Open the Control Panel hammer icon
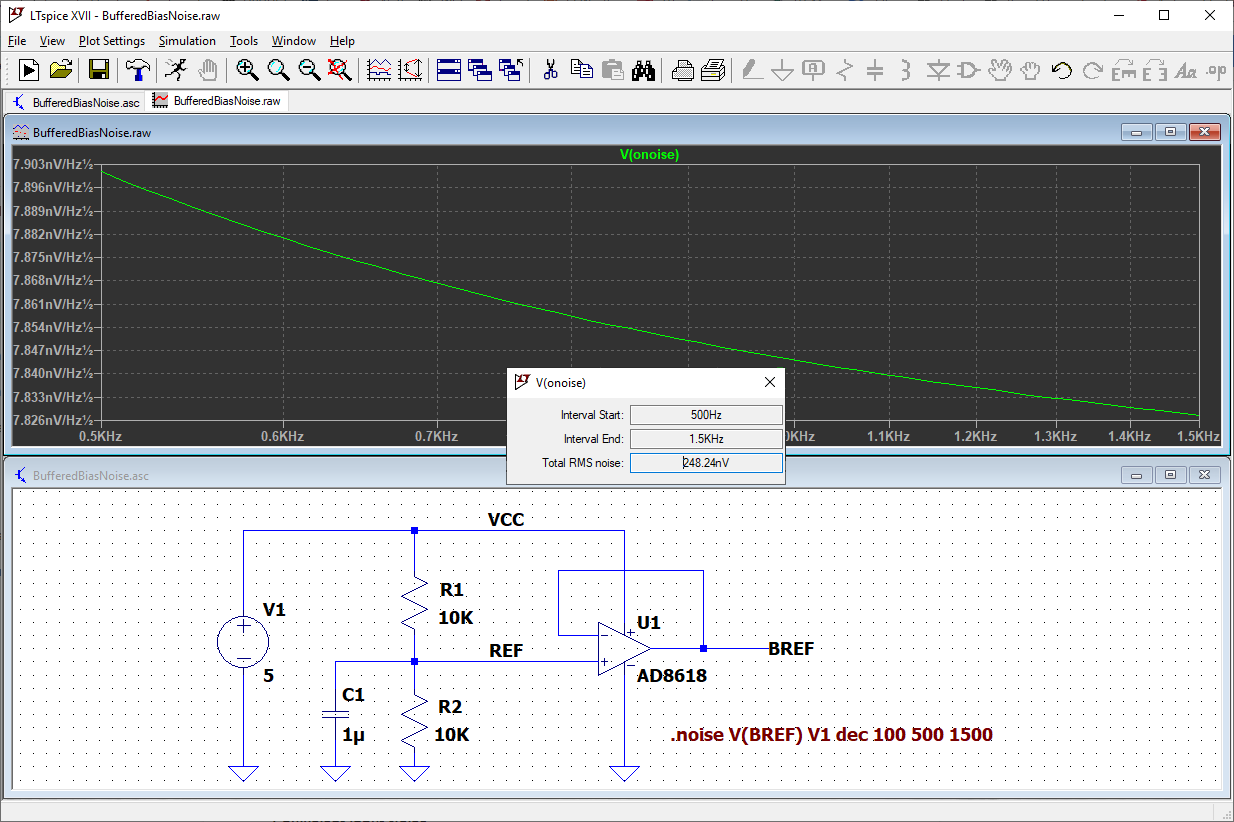The width and height of the screenshot is (1234, 822). [x=136, y=70]
